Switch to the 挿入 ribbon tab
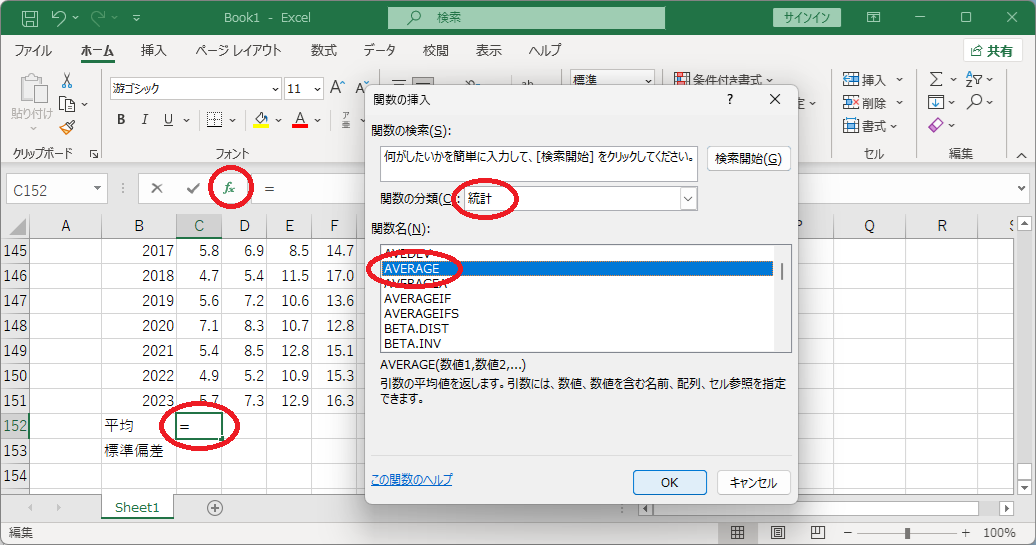 click(x=153, y=51)
